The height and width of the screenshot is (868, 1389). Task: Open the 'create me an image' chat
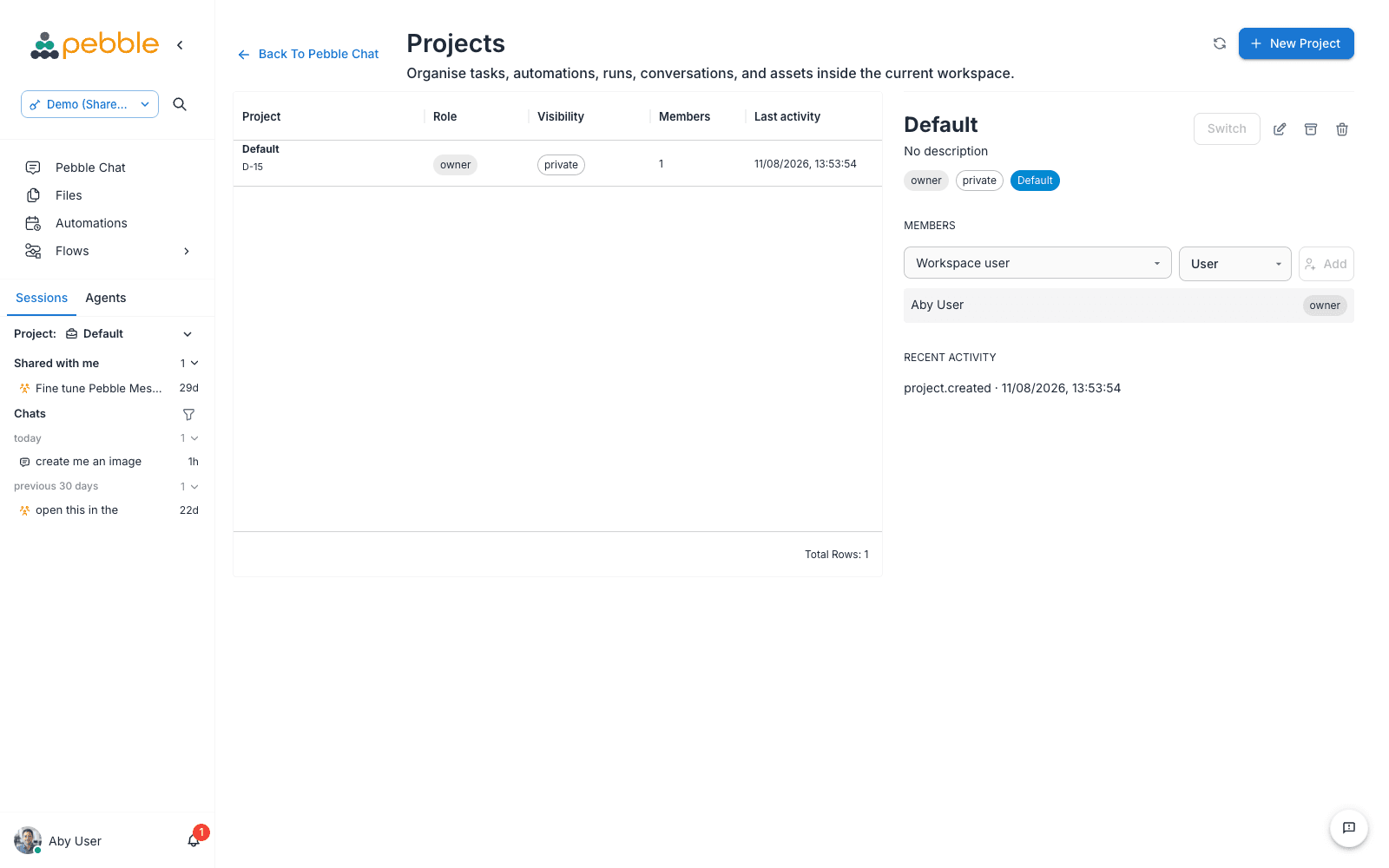pos(108,462)
